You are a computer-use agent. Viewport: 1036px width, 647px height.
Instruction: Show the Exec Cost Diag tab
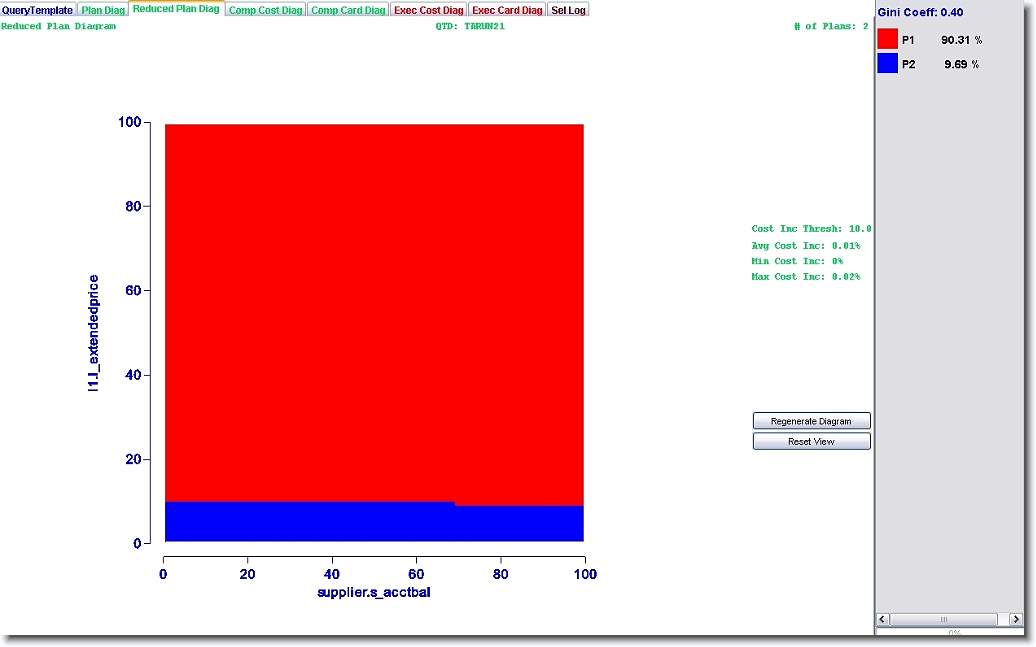click(x=428, y=10)
